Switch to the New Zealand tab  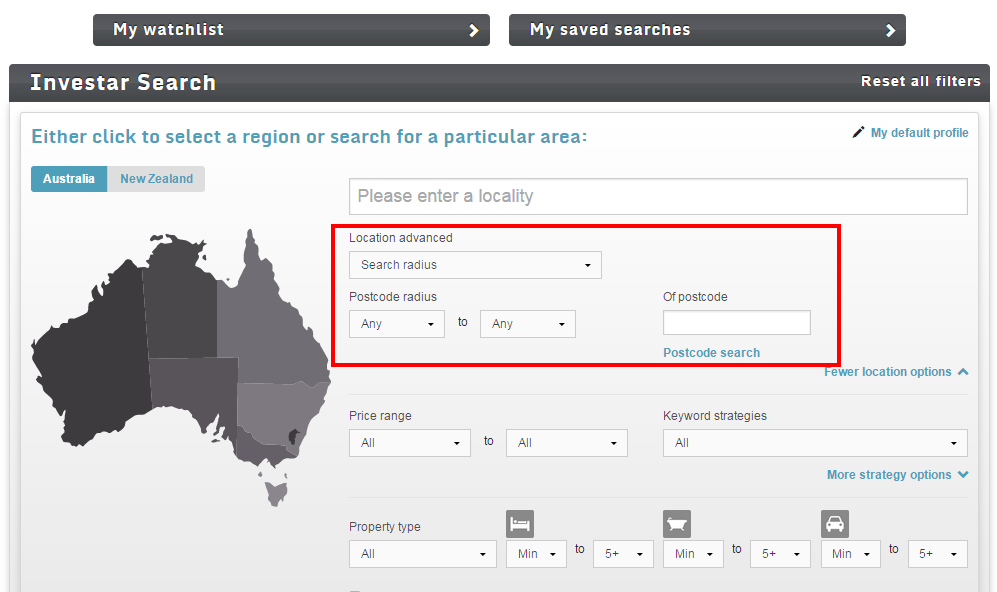(x=156, y=179)
